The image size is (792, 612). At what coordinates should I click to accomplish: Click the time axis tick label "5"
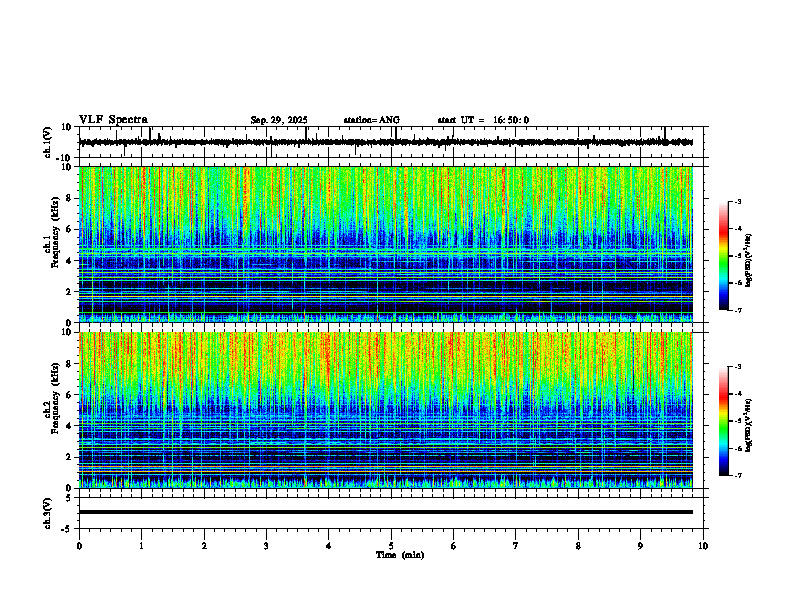391,546
